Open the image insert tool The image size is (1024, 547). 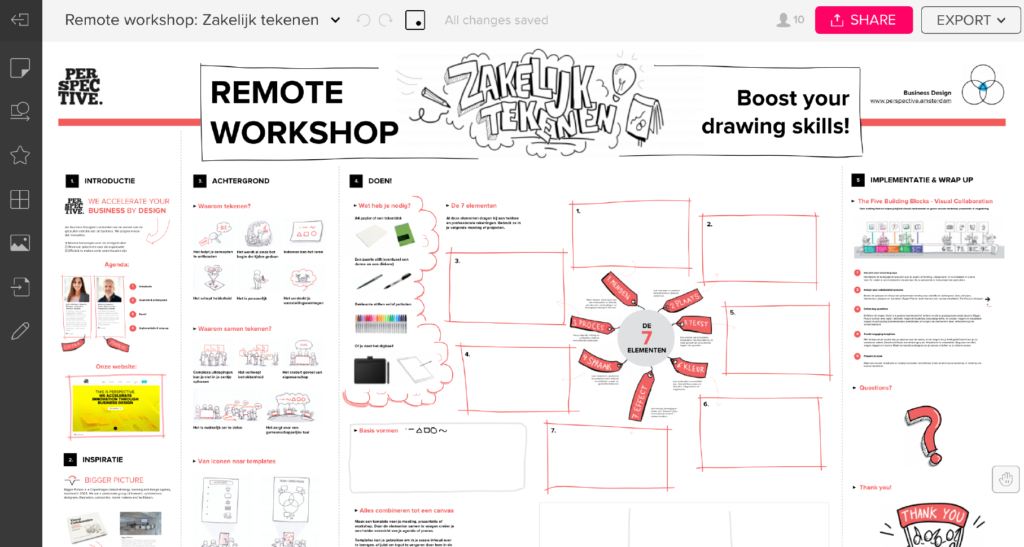pos(20,243)
